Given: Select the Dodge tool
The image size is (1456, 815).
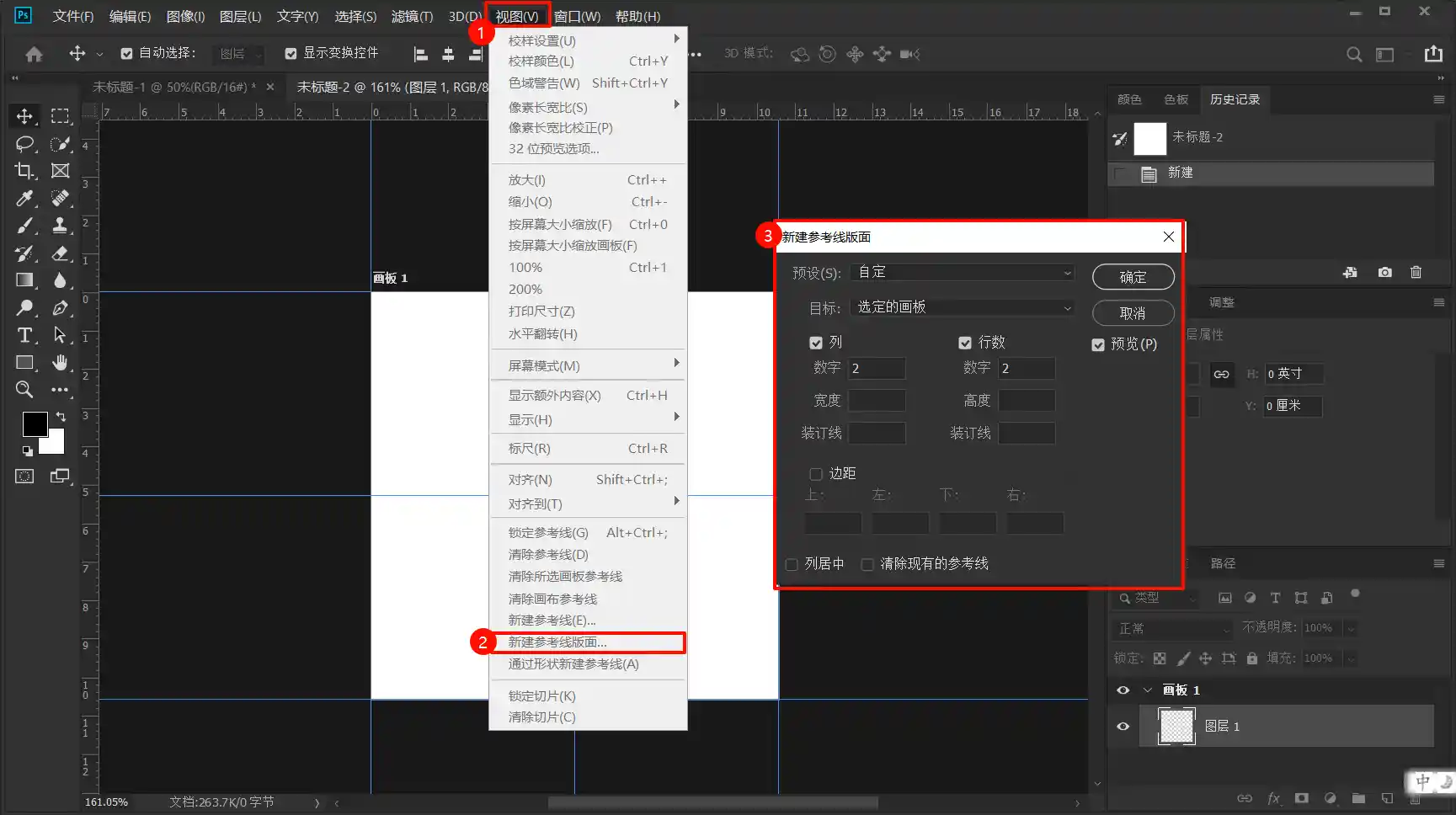Looking at the screenshot, I should click(24, 308).
